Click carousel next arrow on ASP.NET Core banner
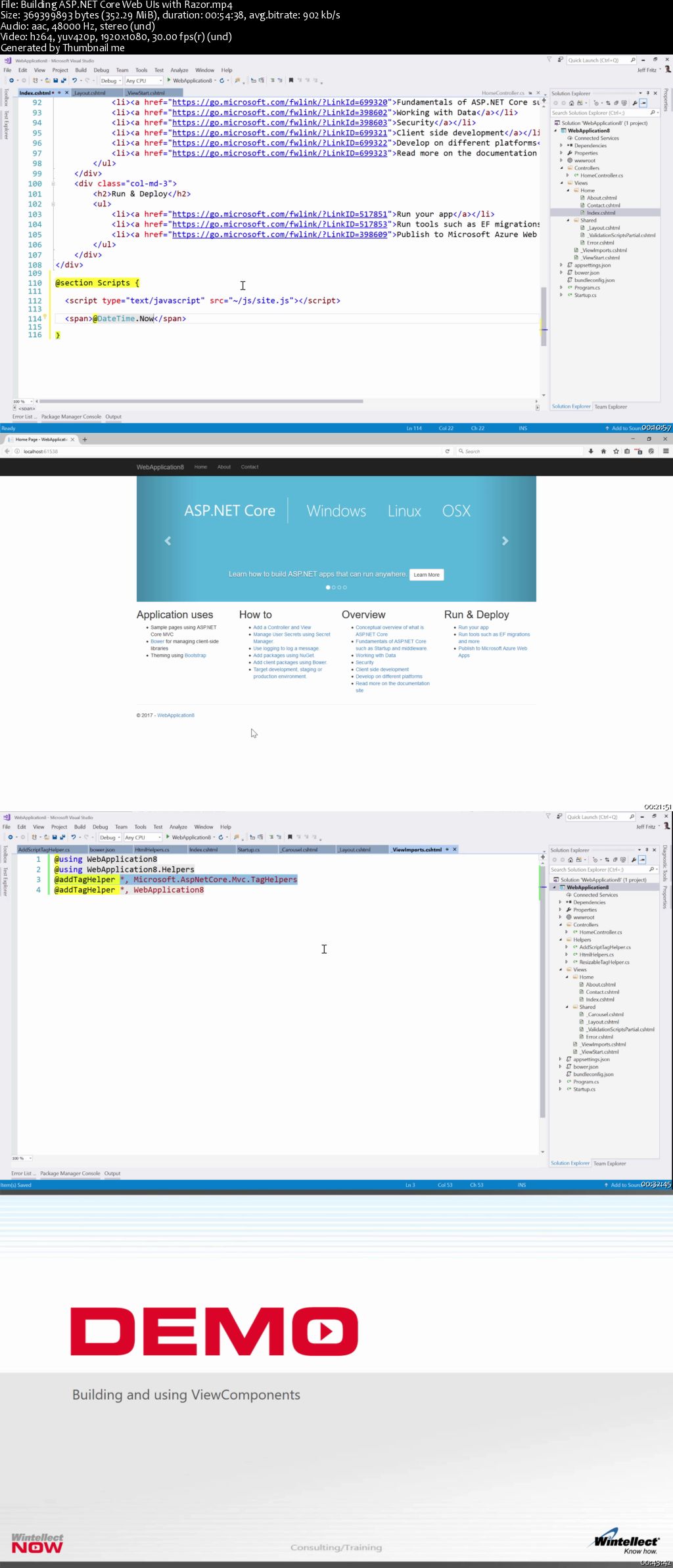The image size is (673, 1568). [505, 541]
